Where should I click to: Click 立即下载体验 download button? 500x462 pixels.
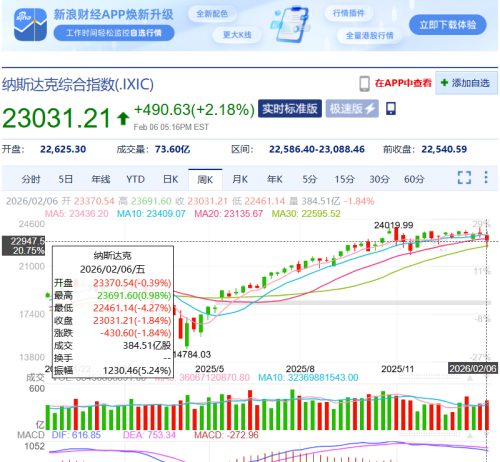click(x=448, y=25)
